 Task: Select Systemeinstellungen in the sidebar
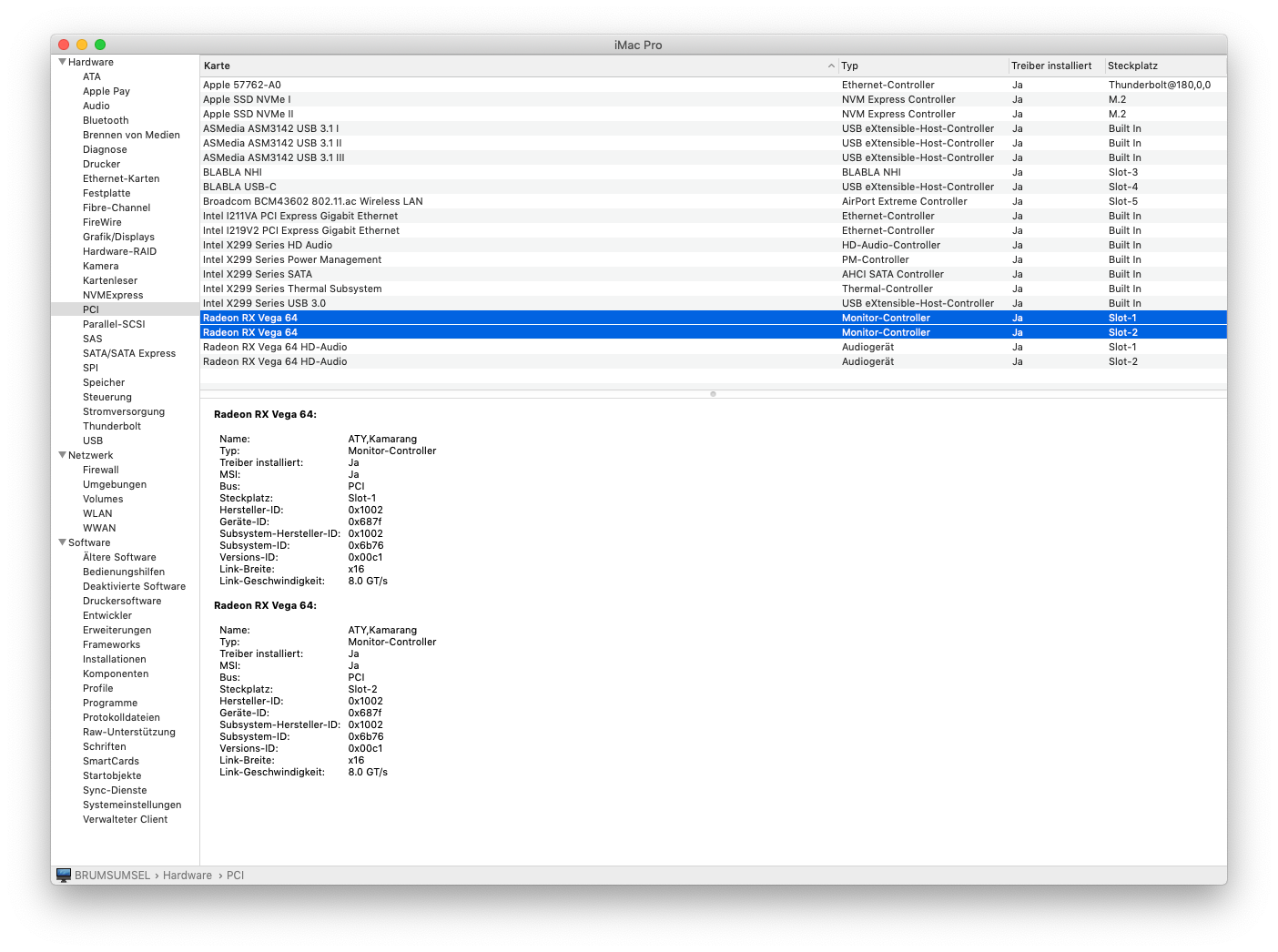coord(132,805)
